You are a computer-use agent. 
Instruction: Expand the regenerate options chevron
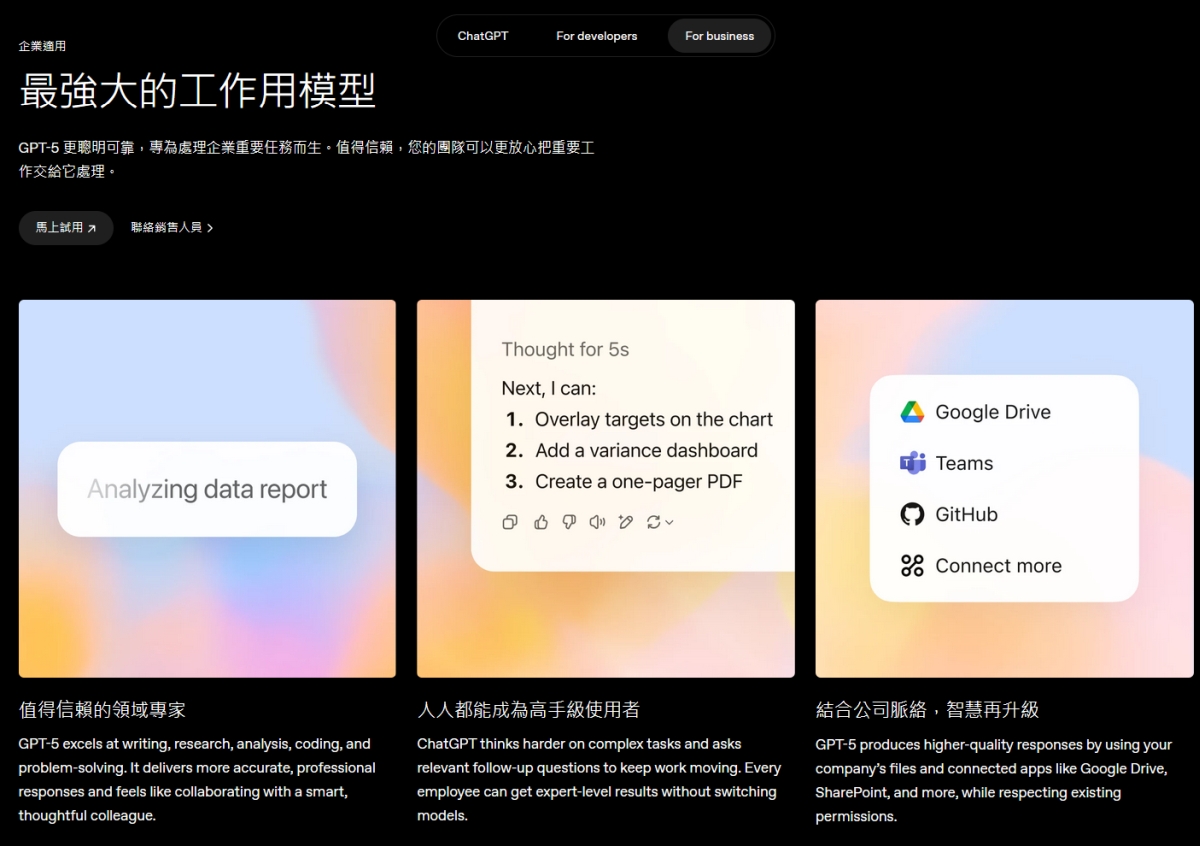pos(669,522)
